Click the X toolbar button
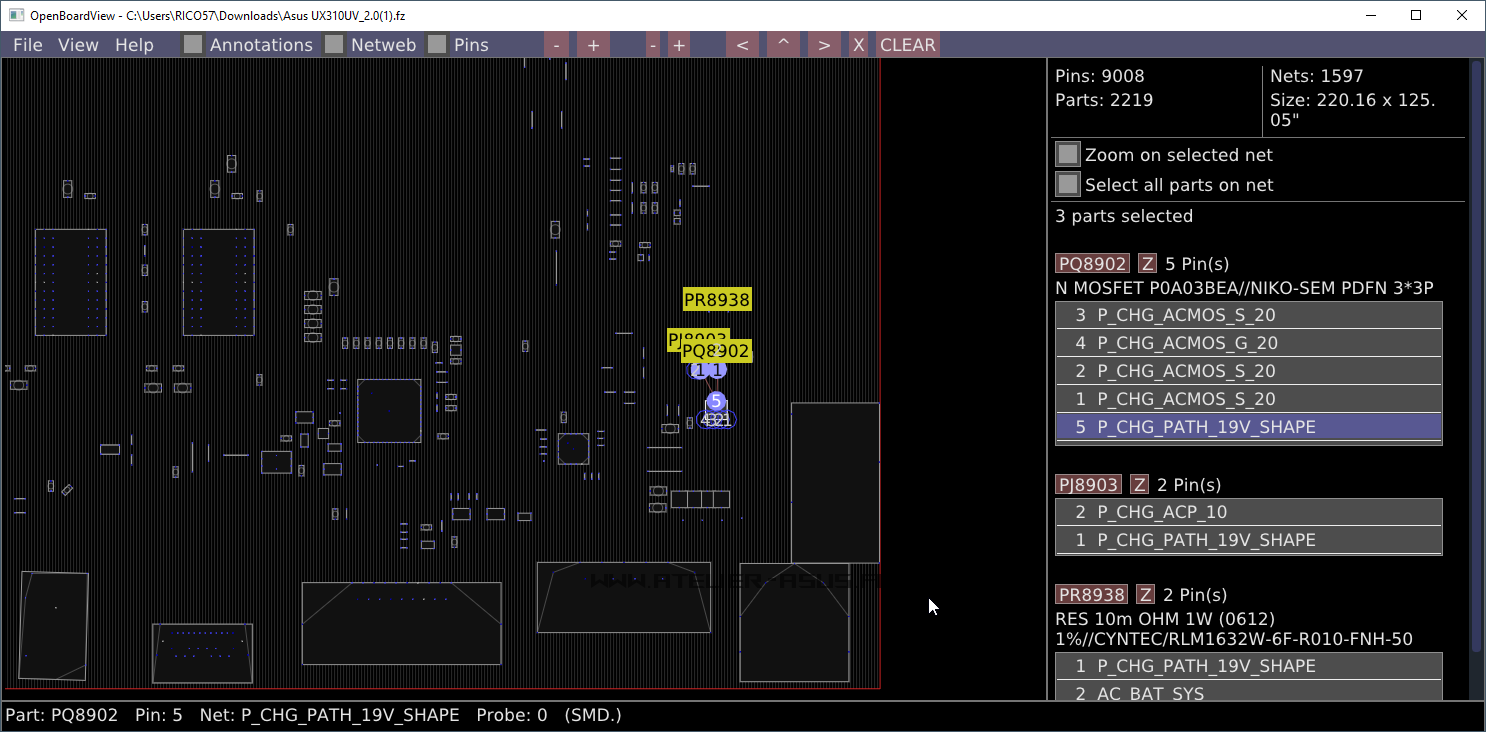This screenshot has width=1486, height=732. pos(858,45)
